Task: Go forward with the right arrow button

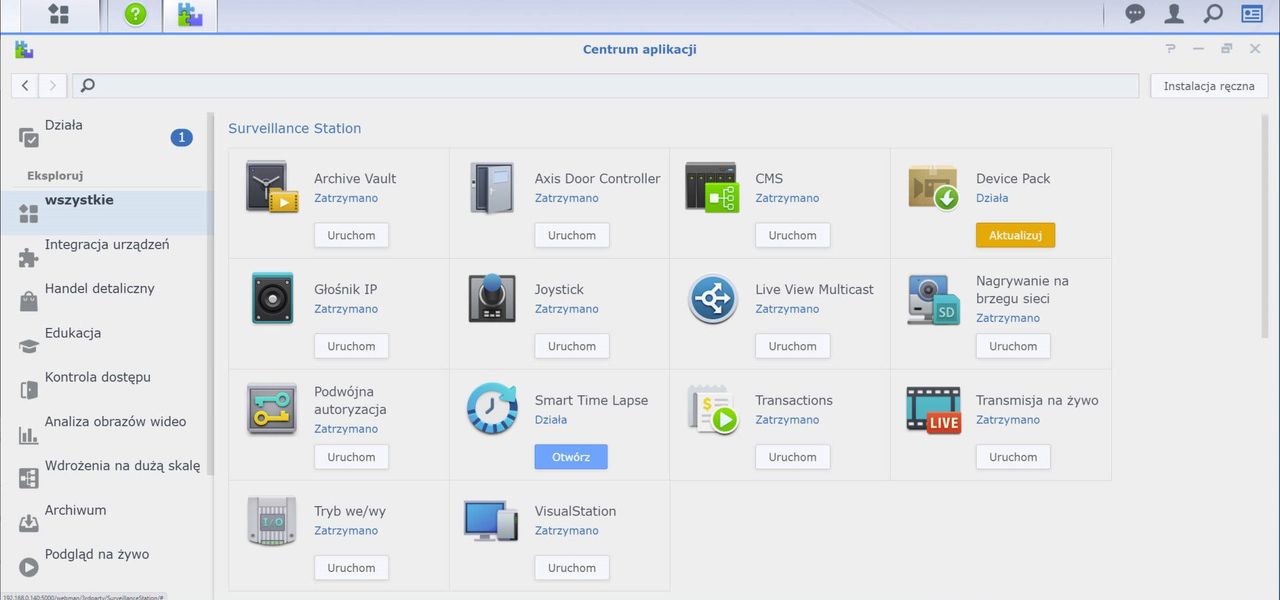Action: coord(53,86)
